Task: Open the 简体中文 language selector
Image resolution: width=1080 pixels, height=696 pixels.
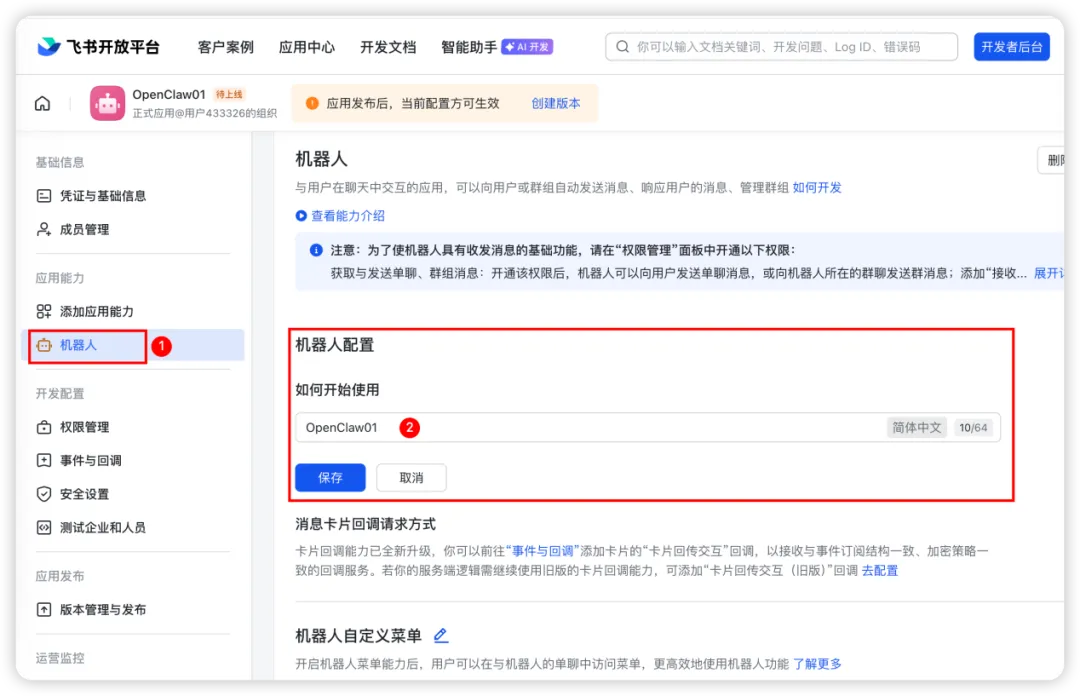Action: tap(916, 427)
